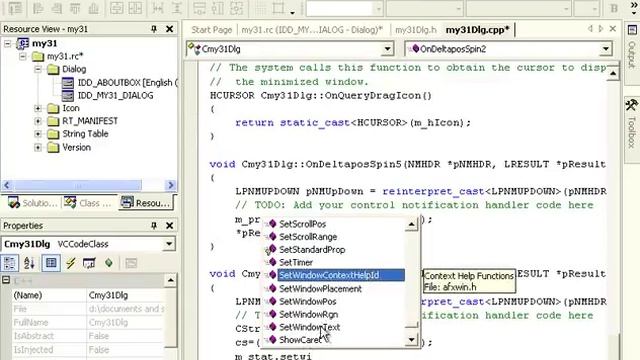Switch Properties to Categorized view
This screenshot has width=640, height=360.
(9, 263)
